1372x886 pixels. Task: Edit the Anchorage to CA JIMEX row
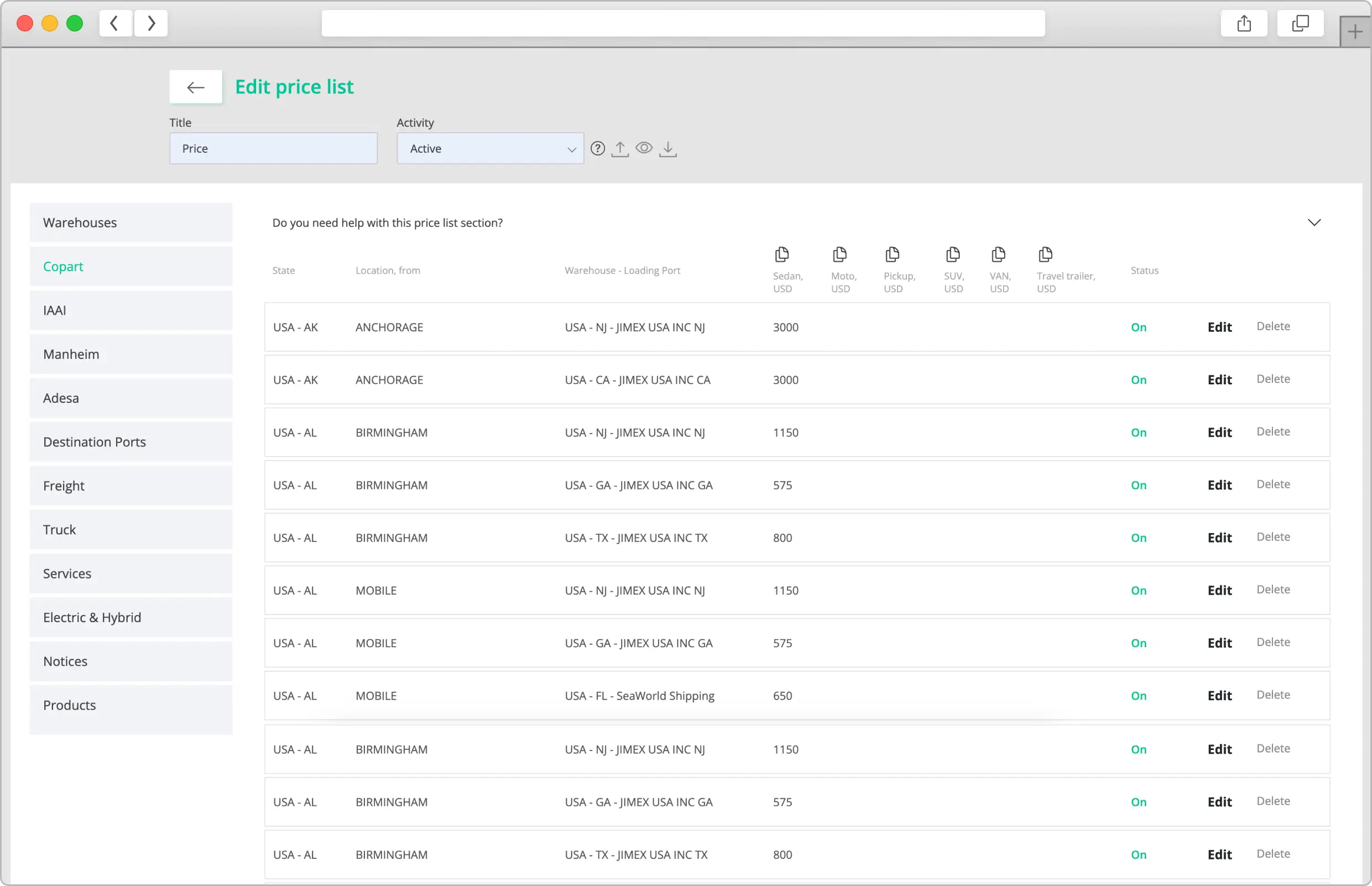click(1219, 381)
